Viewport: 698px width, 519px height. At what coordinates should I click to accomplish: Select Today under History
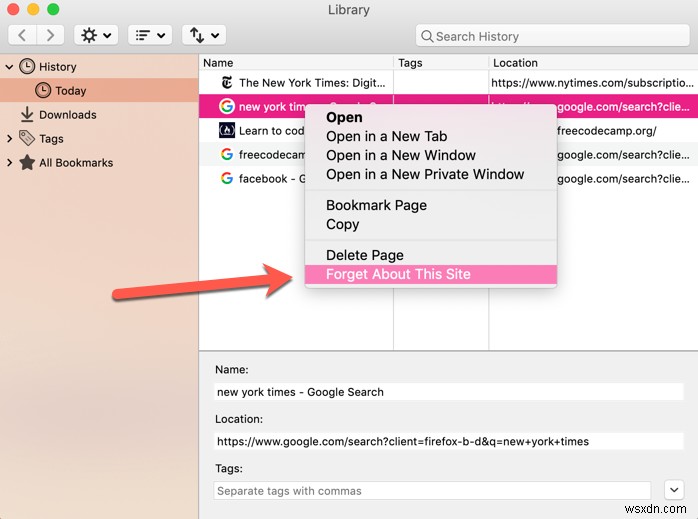click(99, 90)
